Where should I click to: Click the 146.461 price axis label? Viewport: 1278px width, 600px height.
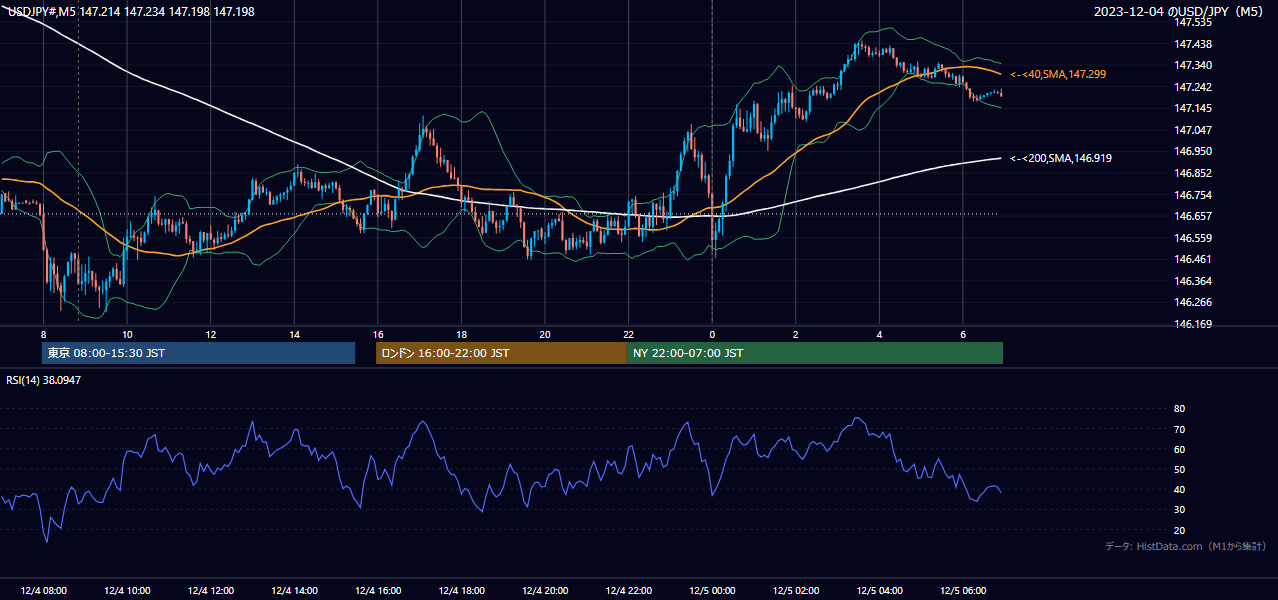click(x=1193, y=259)
